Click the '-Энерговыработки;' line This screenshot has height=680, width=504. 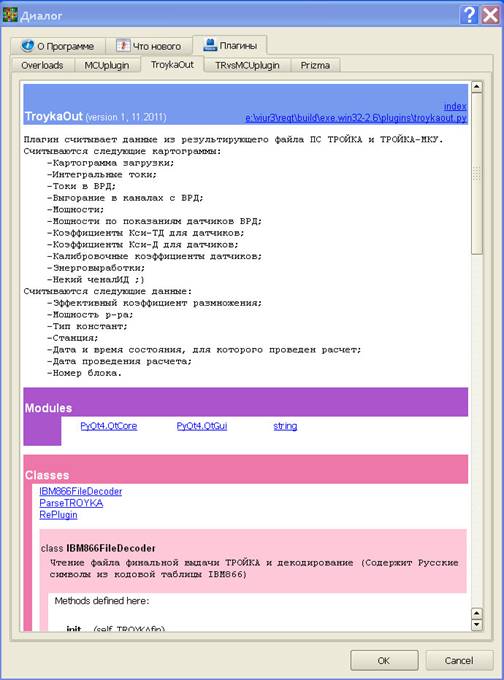(x=96, y=268)
